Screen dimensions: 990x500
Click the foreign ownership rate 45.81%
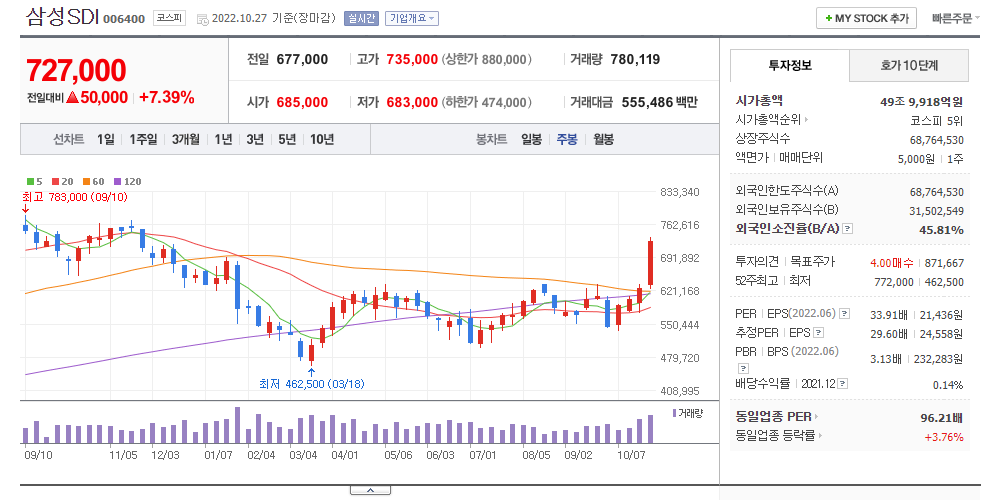(x=941, y=230)
